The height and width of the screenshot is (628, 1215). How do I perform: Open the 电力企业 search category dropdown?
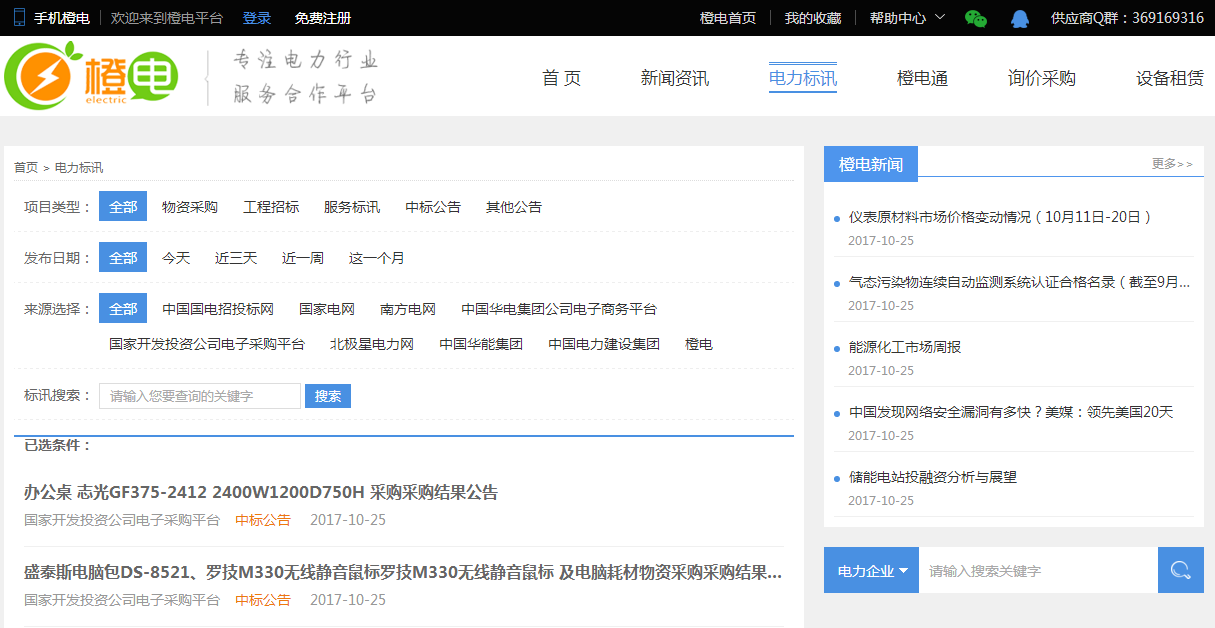(871, 571)
